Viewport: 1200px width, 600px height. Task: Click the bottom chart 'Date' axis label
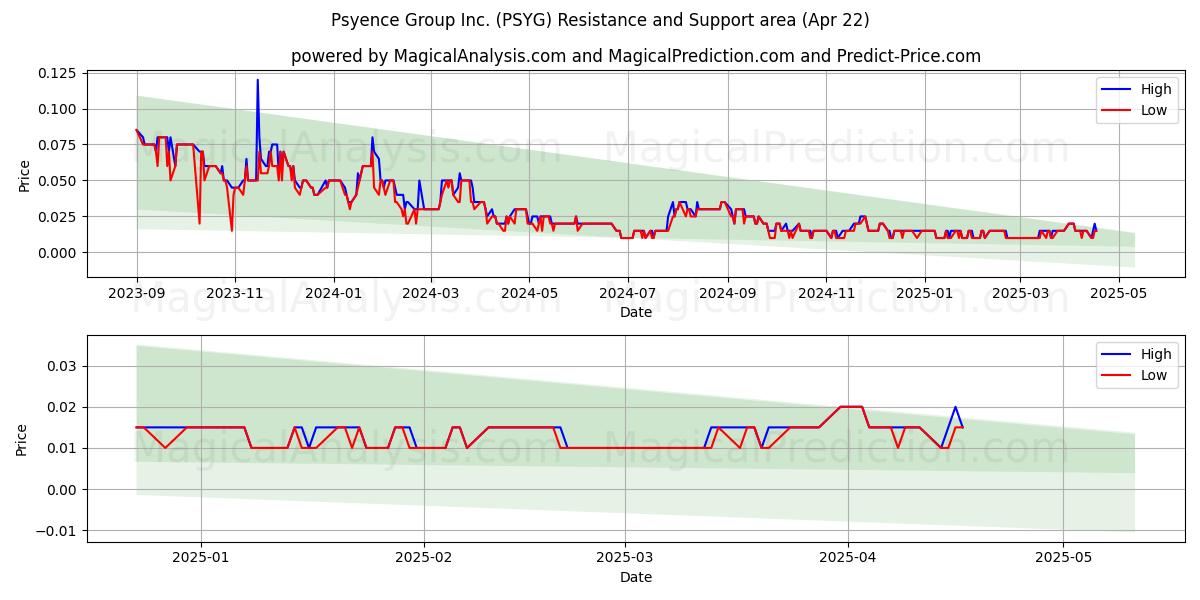point(636,577)
